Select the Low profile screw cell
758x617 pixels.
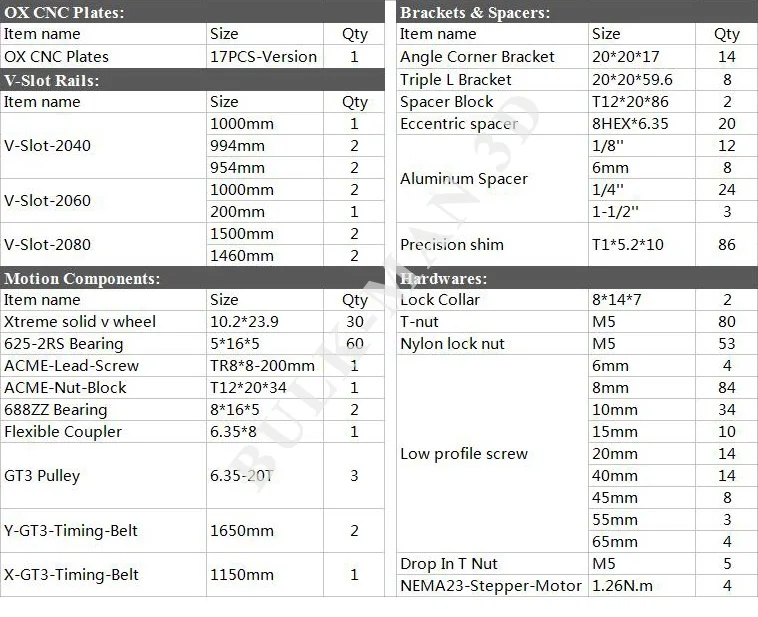pos(492,454)
